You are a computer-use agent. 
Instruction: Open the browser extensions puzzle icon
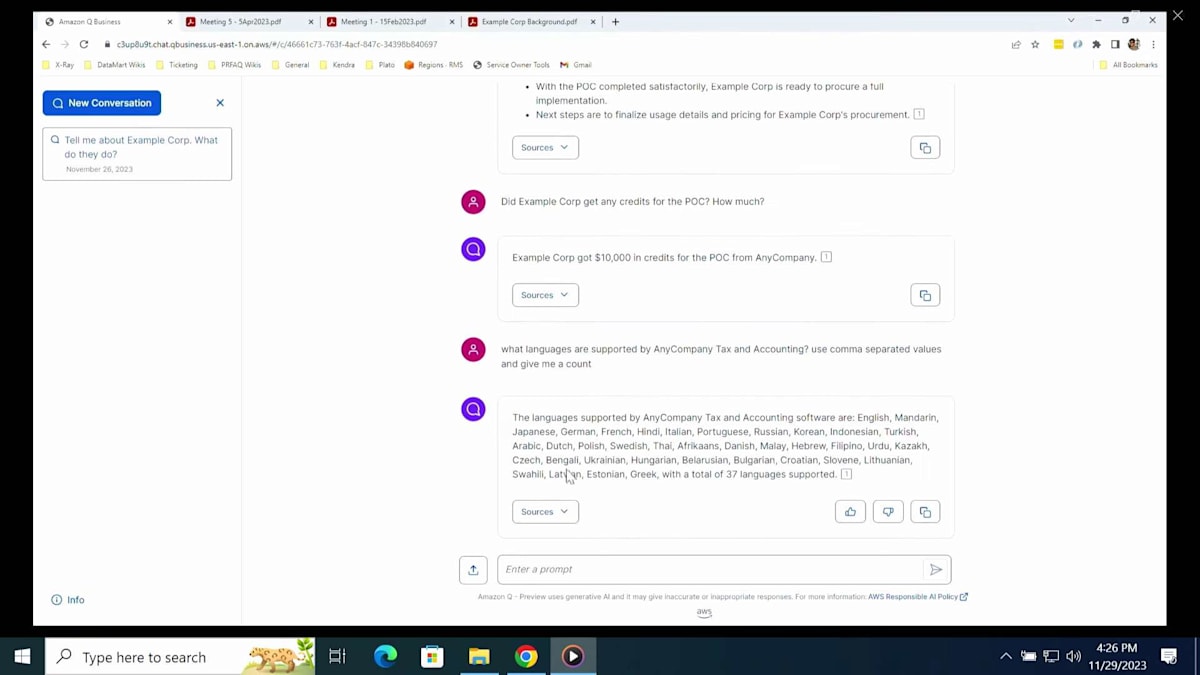point(1096,44)
